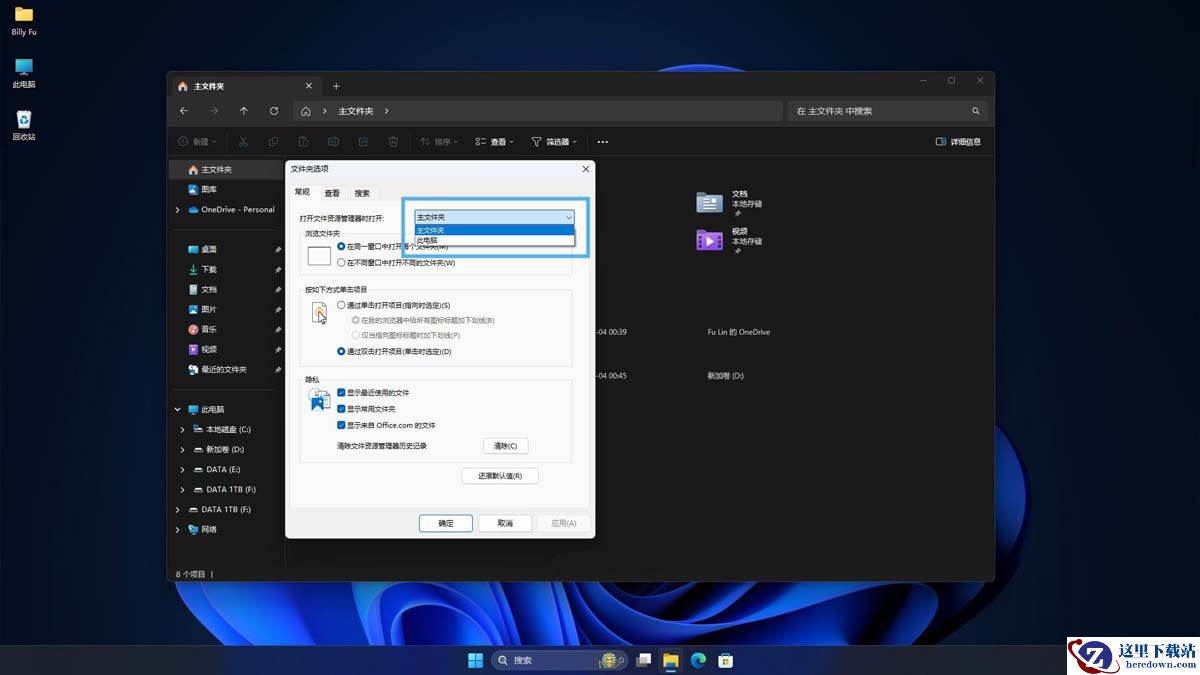Click the back arrow in File Explorer
The height and width of the screenshot is (675, 1200).
(x=183, y=111)
